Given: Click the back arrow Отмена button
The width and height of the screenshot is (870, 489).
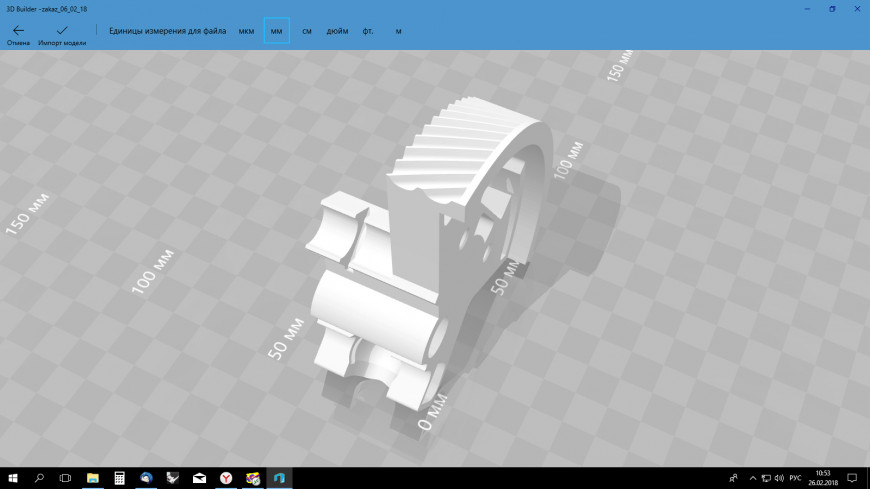Looking at the screenshot, I should [x=18, y=34].
